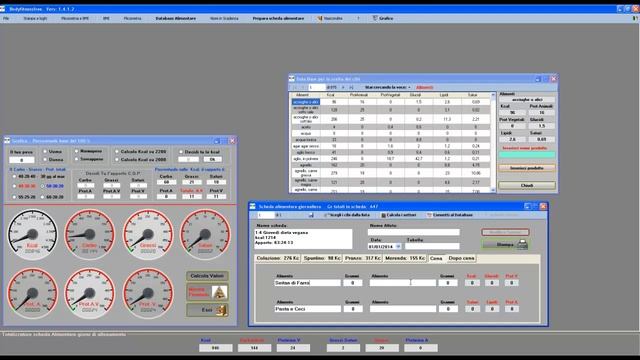Select Decidi tu le kcal option
The image size is (640, 360).
tap(181, 152)
